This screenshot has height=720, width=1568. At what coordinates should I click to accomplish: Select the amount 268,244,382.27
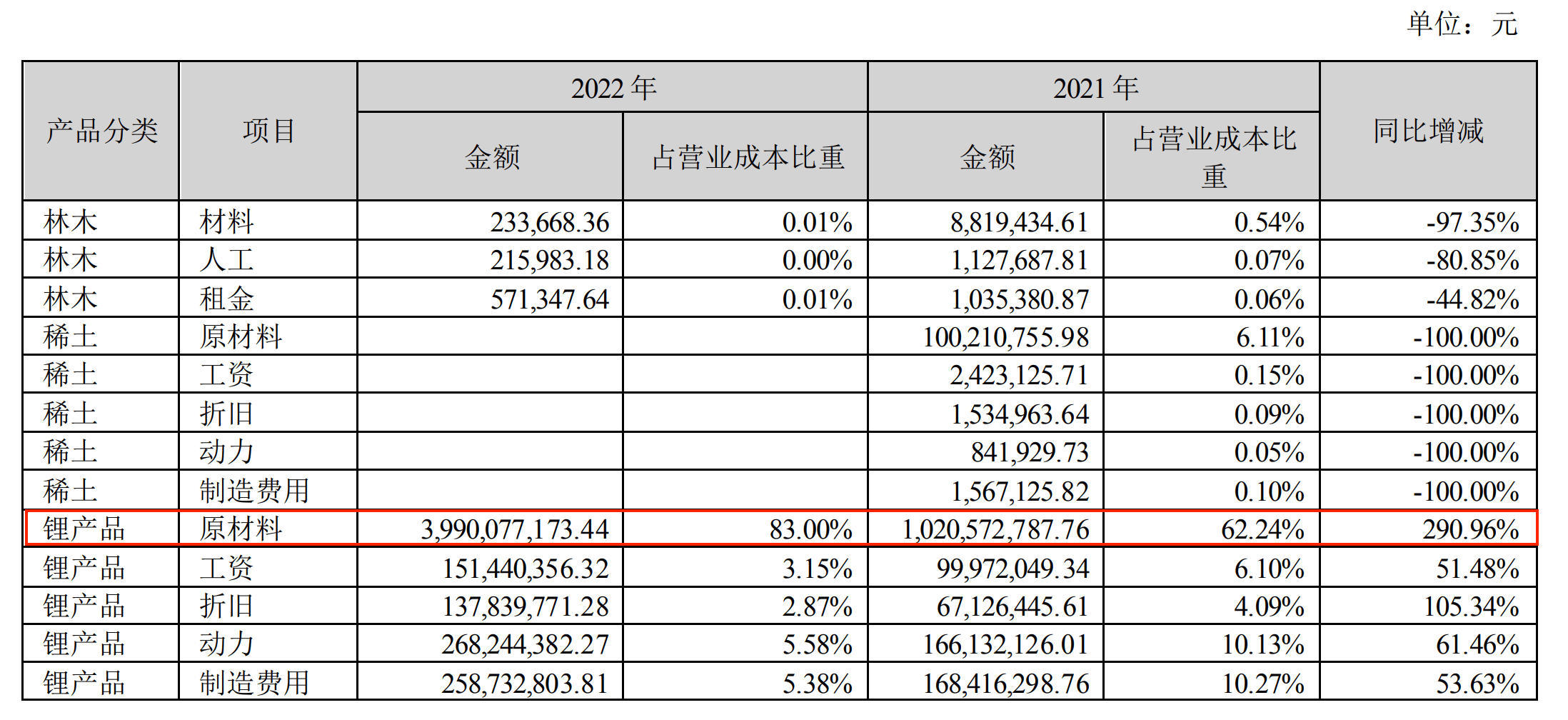pos(526,644)
